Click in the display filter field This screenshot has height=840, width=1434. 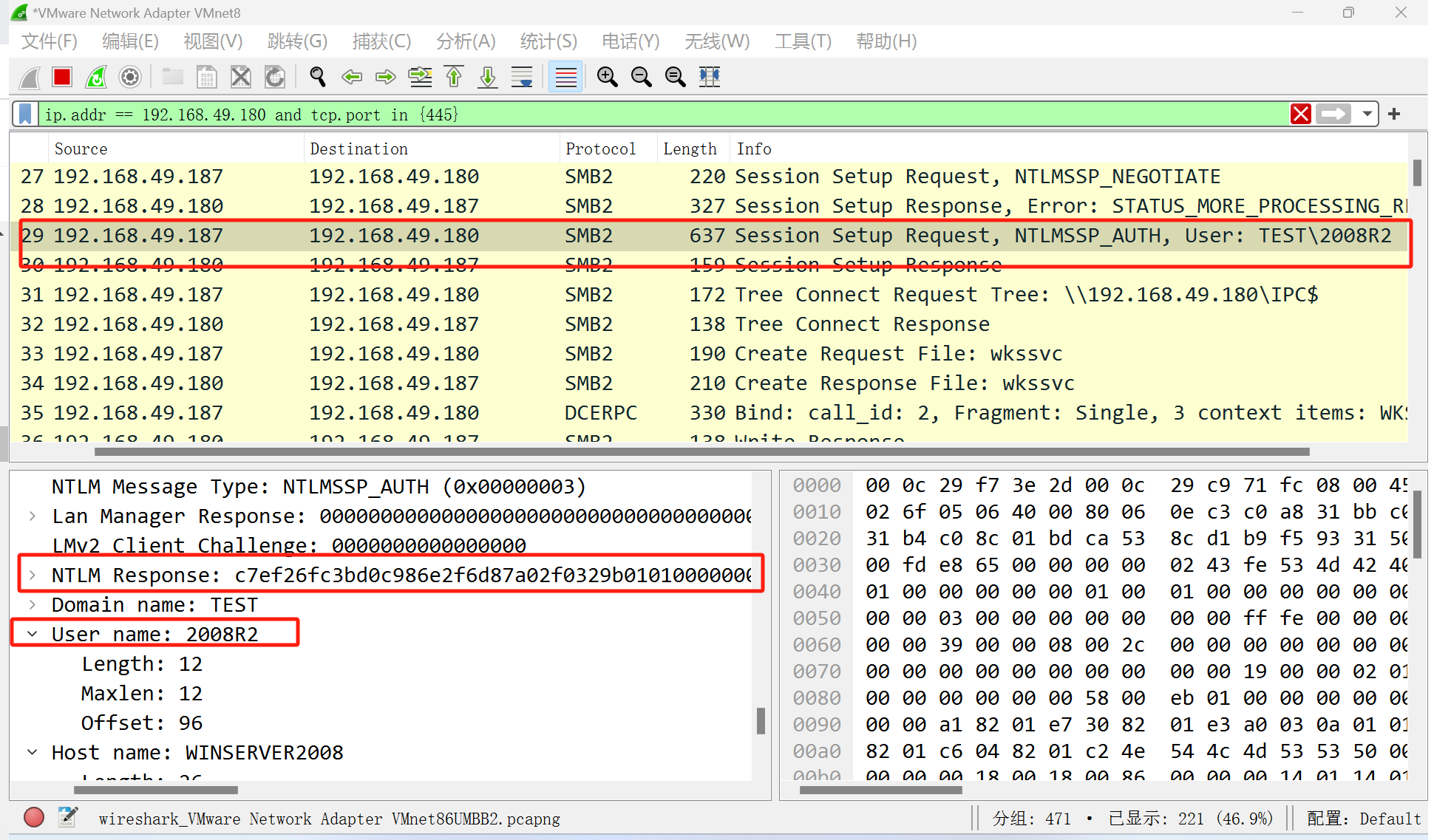pyautogui.click(x=665, y=115)
